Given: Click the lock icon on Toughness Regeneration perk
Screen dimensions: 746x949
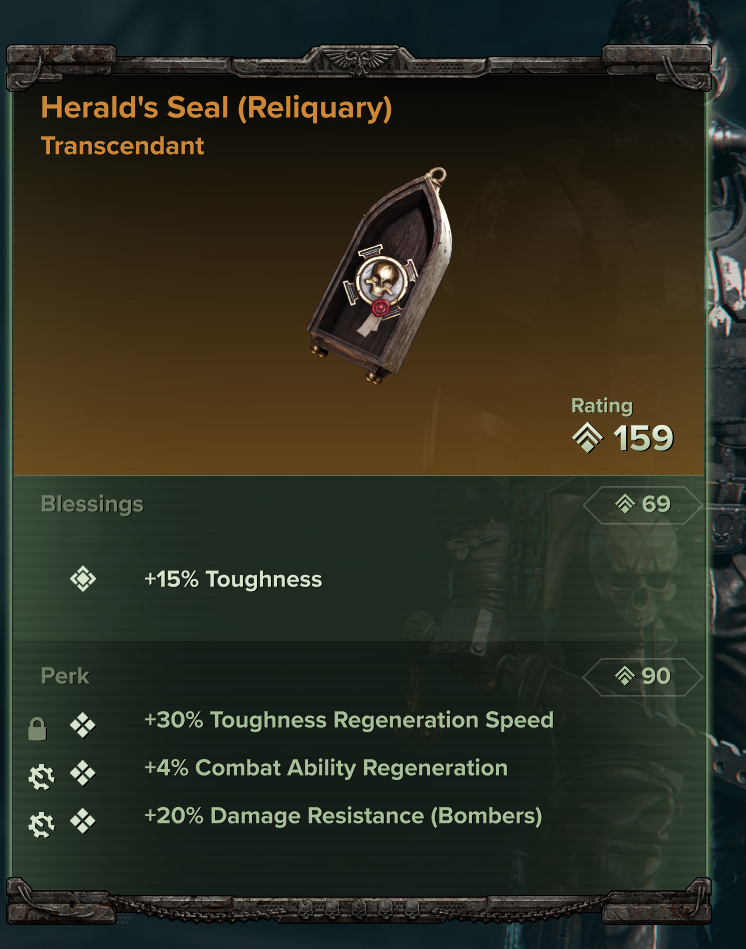Looking at the screenshot, I should (37, 729).
